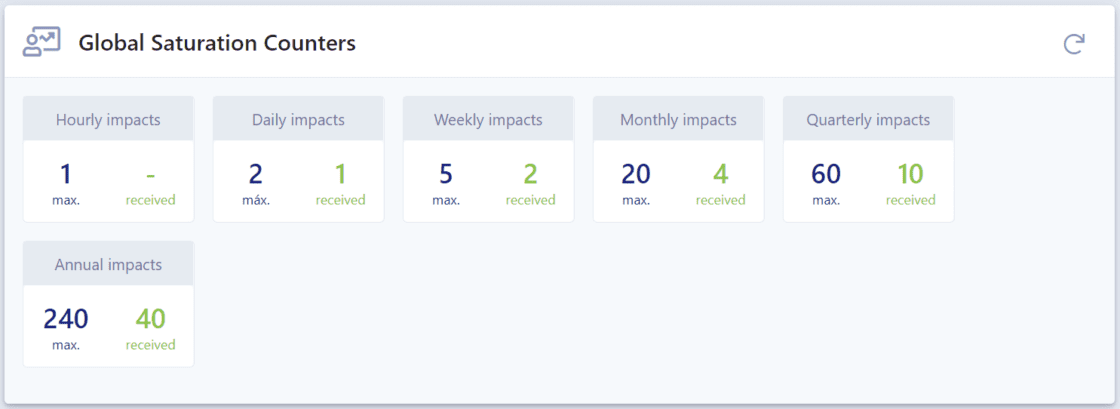The width and height of the screenshot is (1120, 409).
Task: Select the Weekly impacts card header
Action: (x=488, y=120)
